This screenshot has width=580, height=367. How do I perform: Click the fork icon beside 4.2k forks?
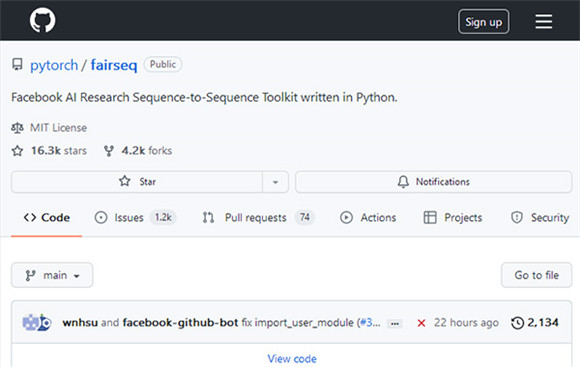click(109, 151)
